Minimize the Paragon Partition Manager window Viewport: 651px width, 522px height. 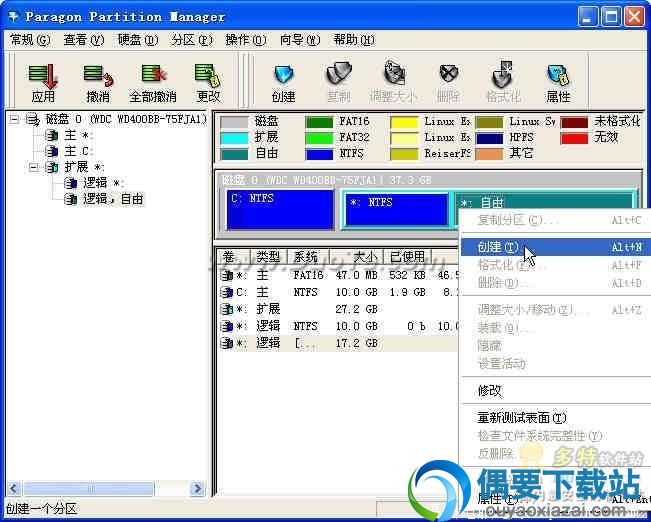tap(588, 17)
